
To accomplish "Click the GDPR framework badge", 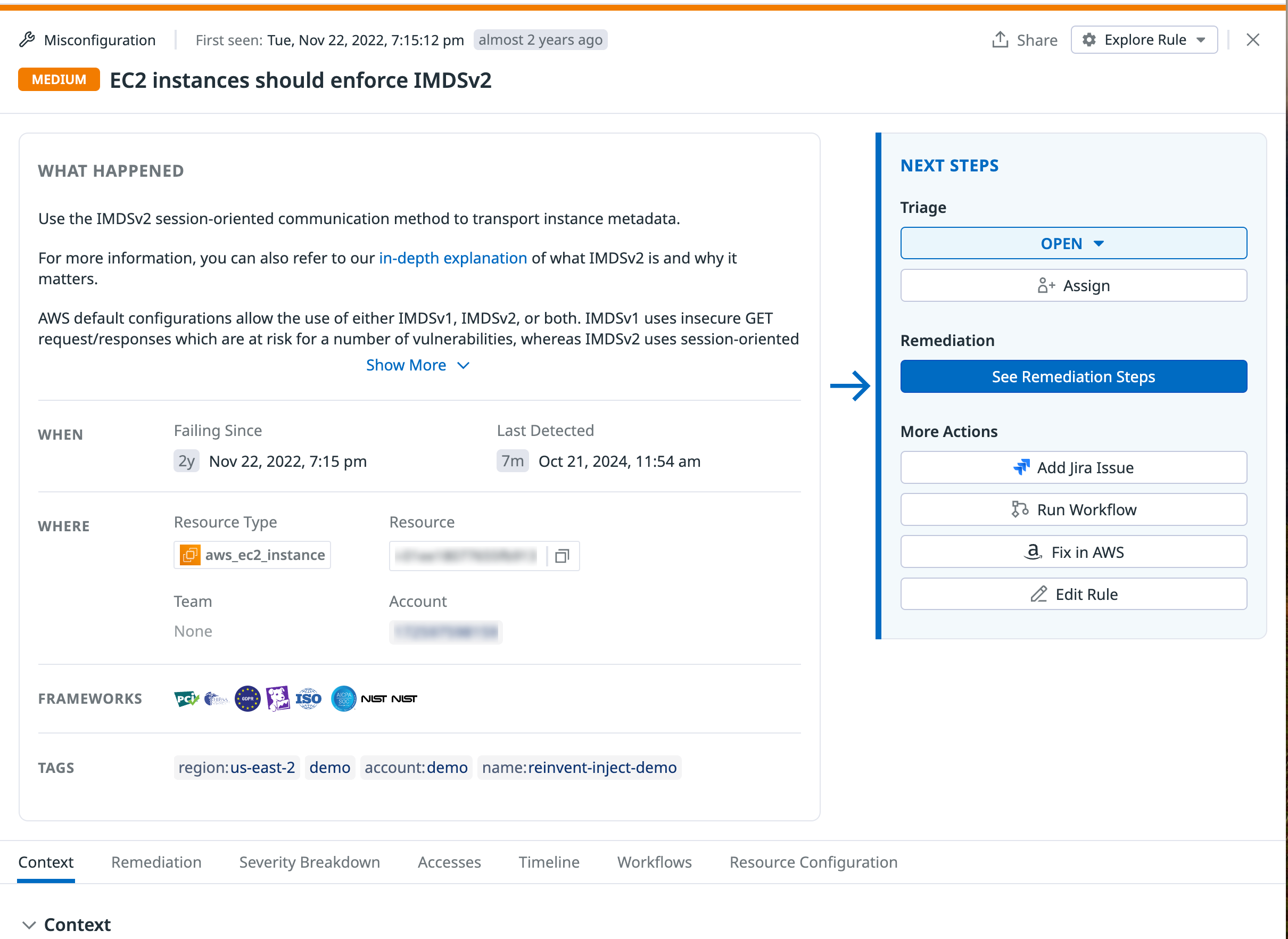I will click(247, 698).
